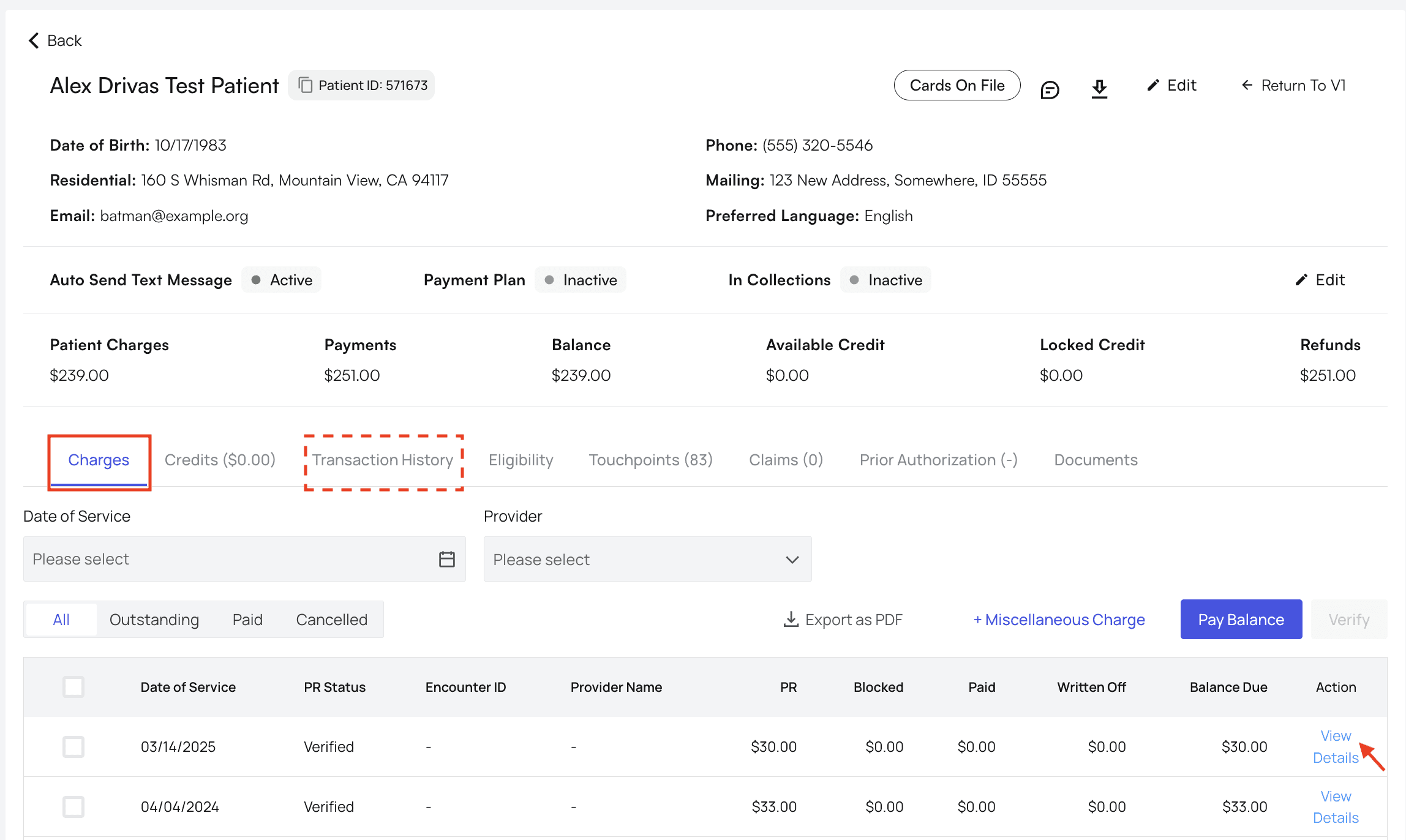
Task: Show only Cancelled charges
Action: [331, 620]
